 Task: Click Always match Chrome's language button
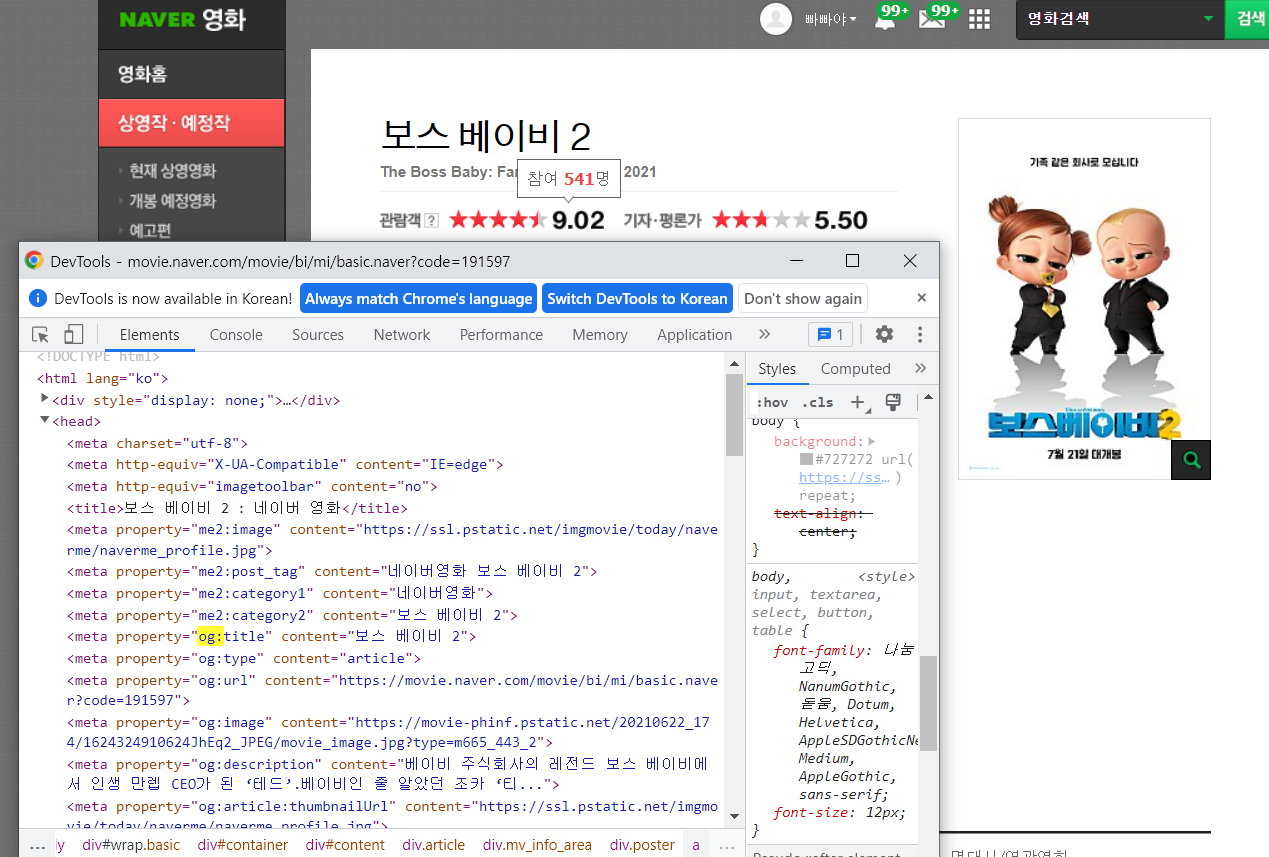pyautogui.click(x=418, y=298)
